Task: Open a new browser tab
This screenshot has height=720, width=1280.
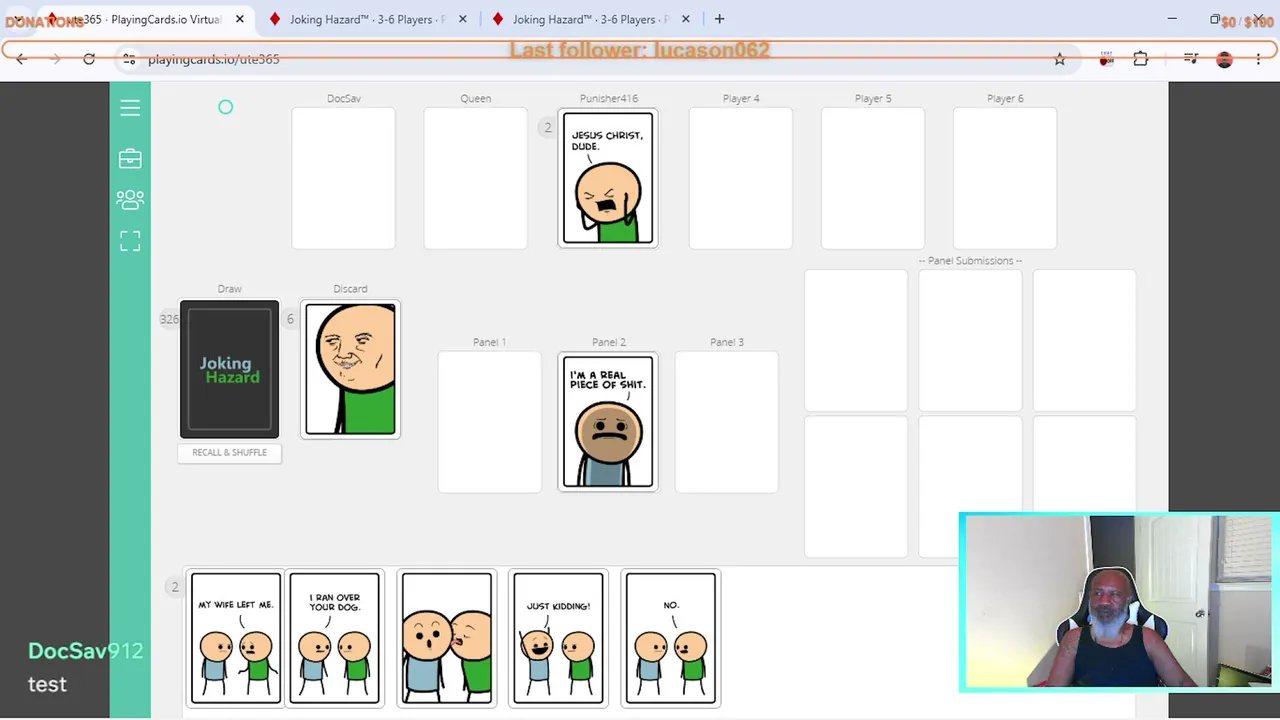Action: (719, 19)
